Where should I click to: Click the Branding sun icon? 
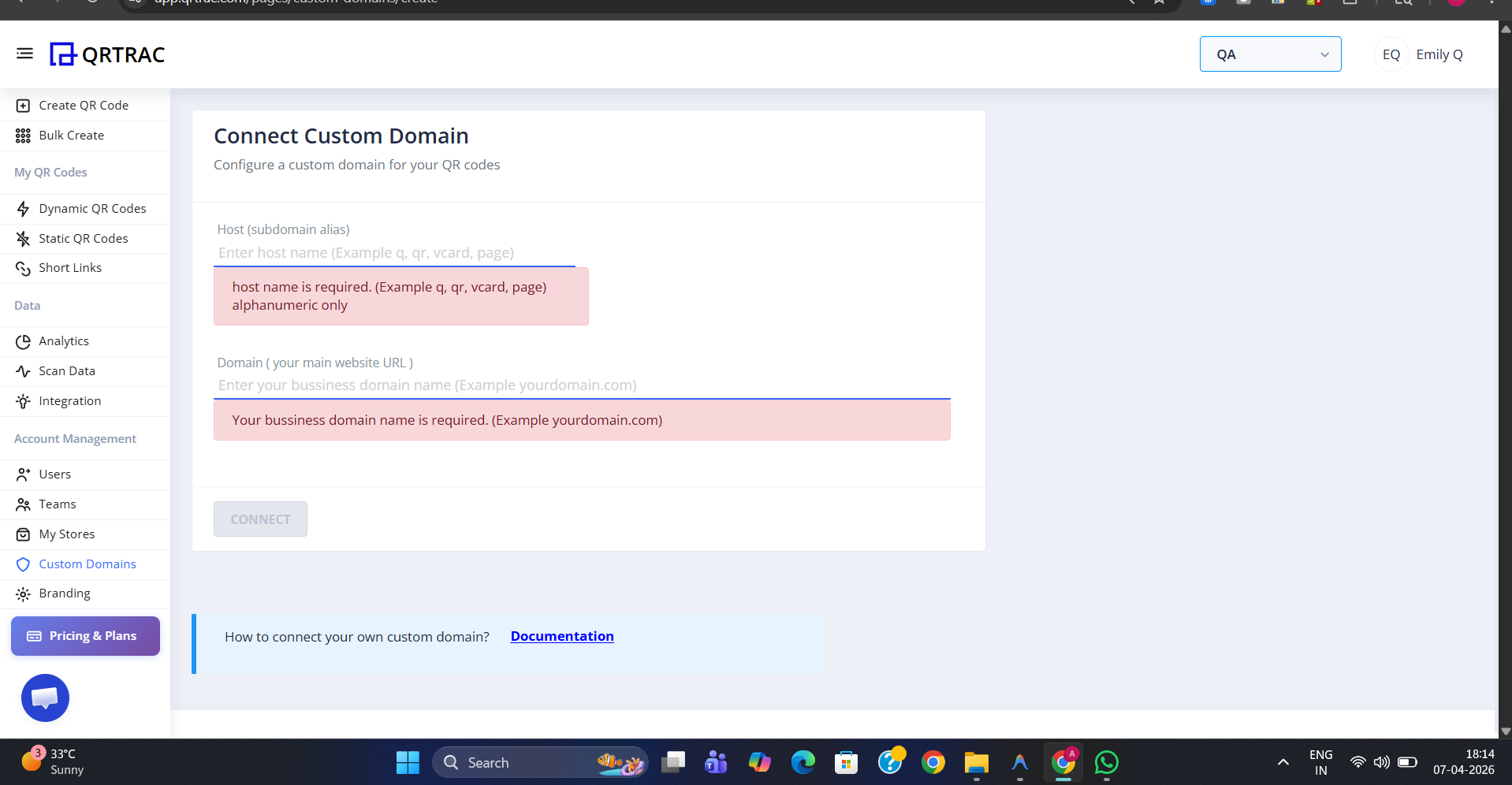(x=24, y=593)
